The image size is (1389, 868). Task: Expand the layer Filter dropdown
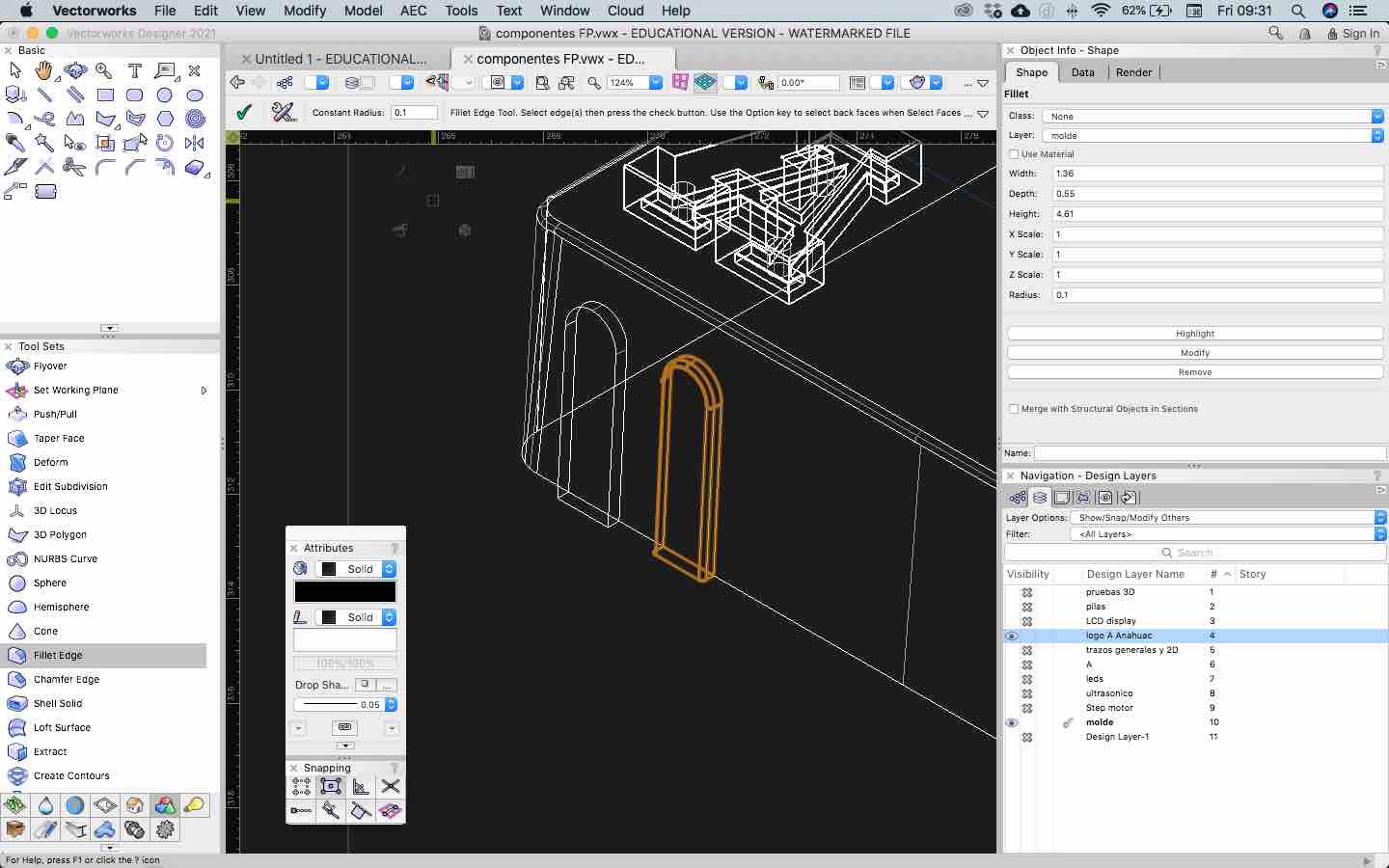pos(1228,534)
